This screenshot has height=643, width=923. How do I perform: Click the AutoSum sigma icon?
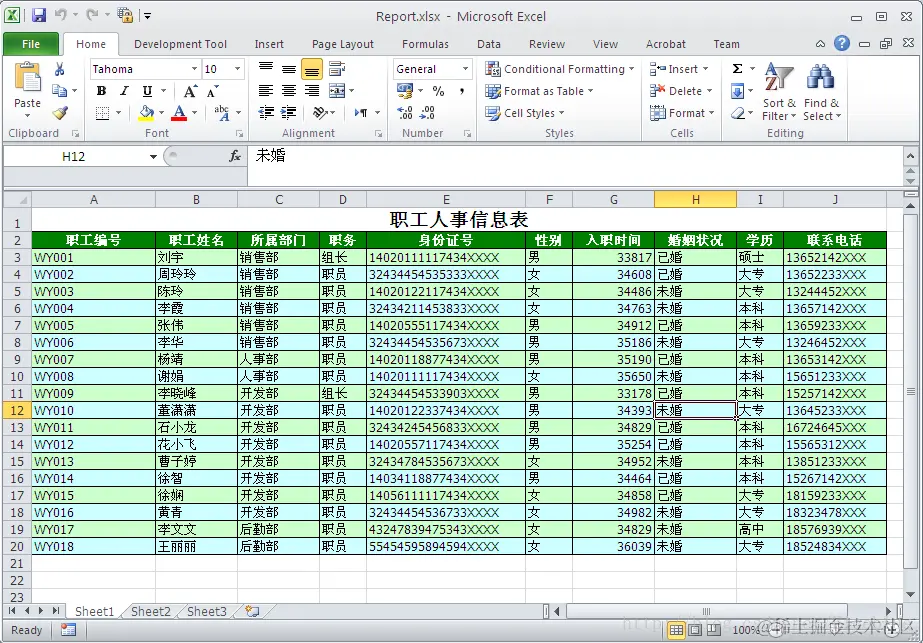pos(737,69)
